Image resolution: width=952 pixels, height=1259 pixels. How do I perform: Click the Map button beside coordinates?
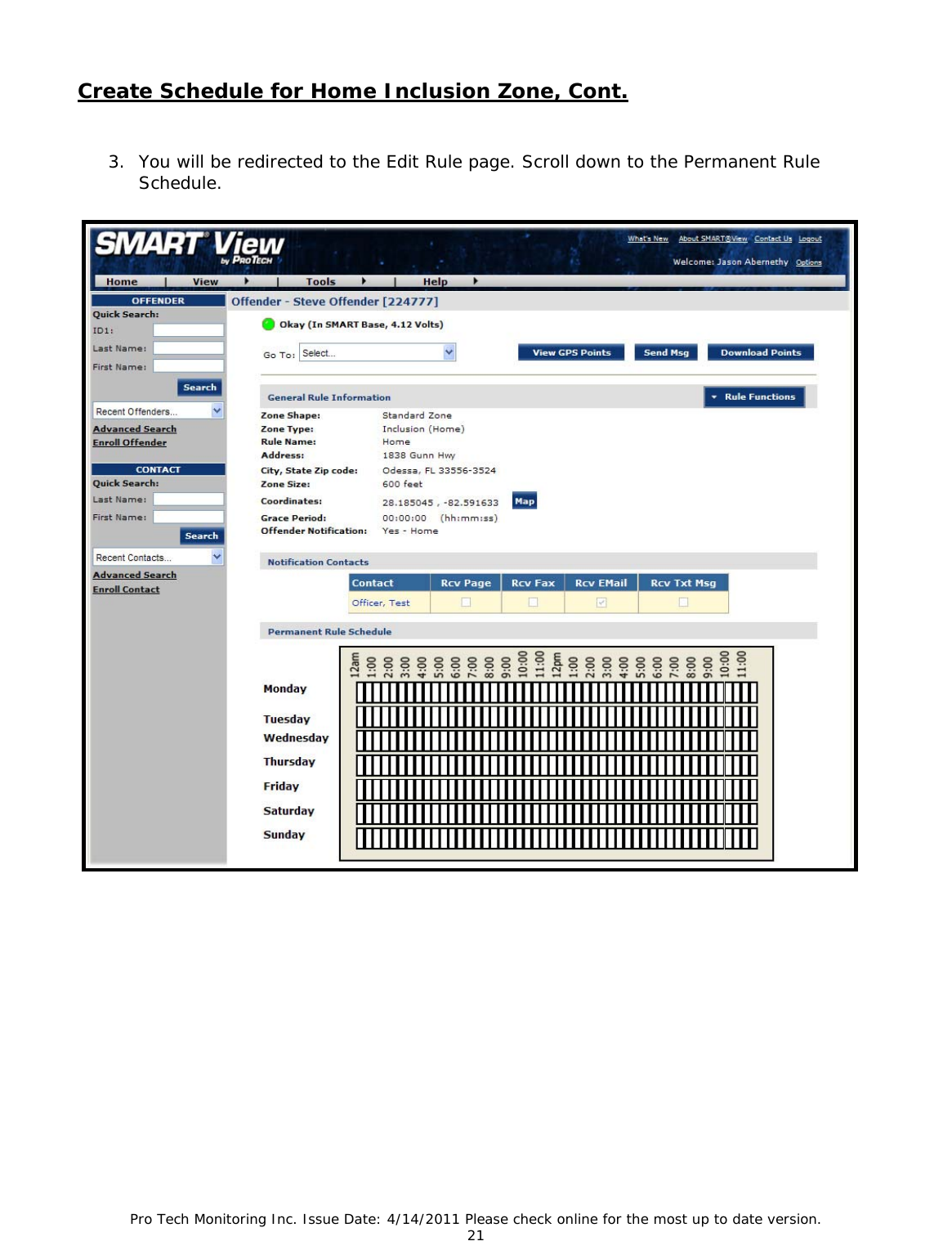(525, 501)
